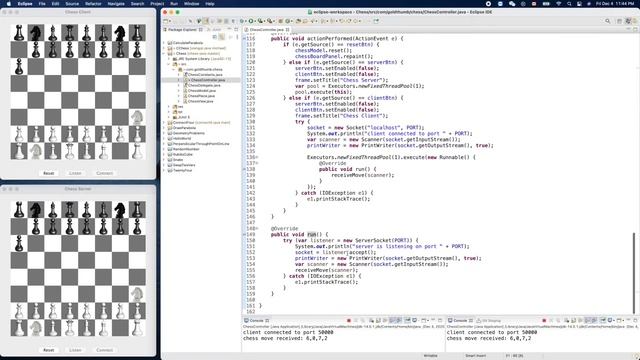Collapse the Chess project tree node
640x360 pixels.
164,53
